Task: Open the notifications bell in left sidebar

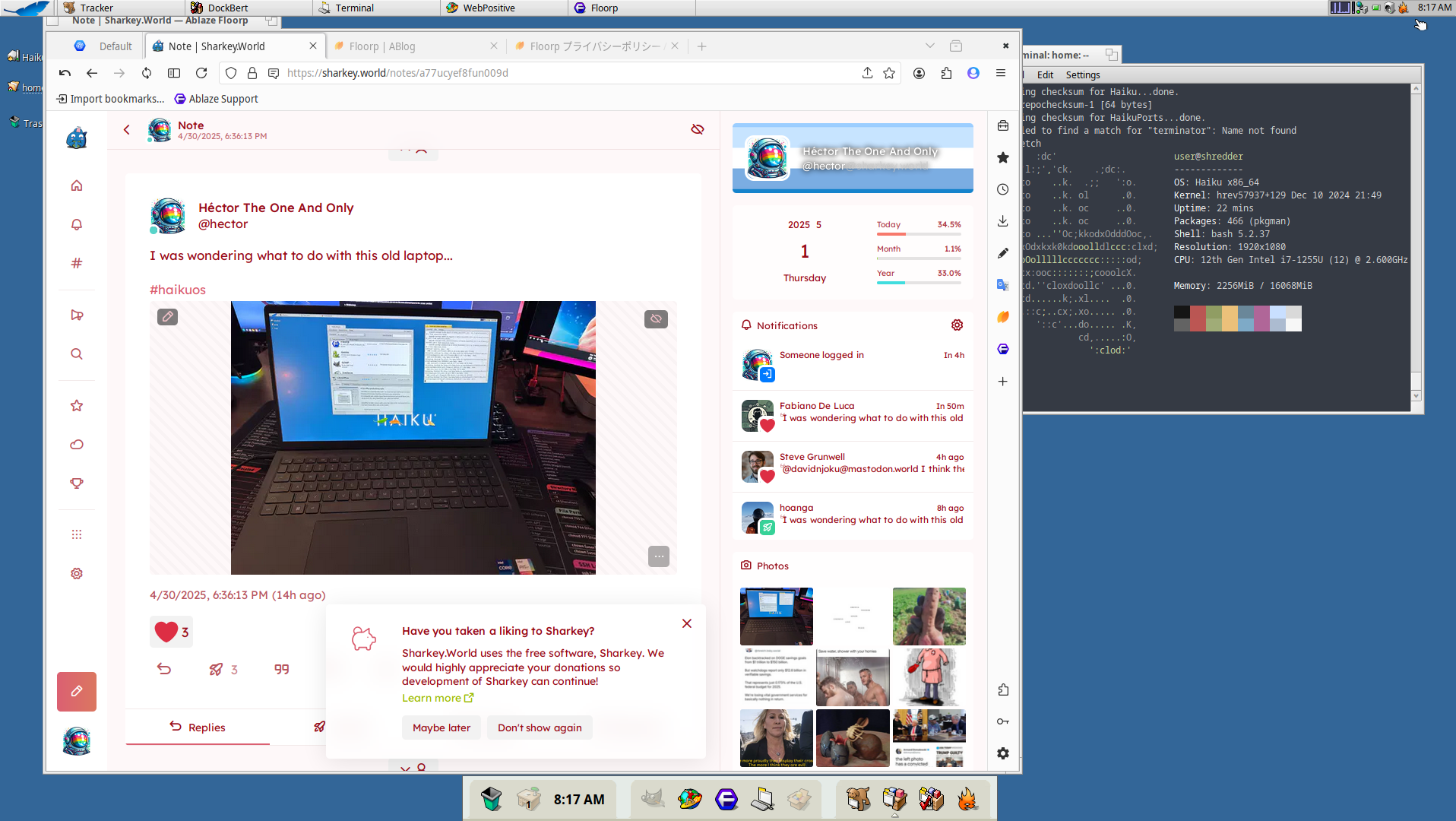Action: [77, 224]
